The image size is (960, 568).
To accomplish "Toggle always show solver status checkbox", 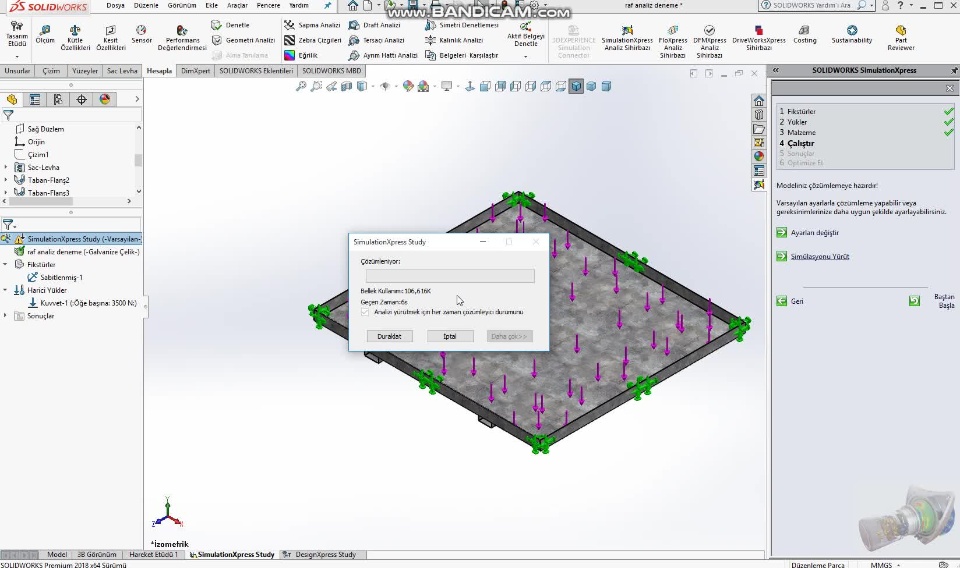I will click(366, 312).
